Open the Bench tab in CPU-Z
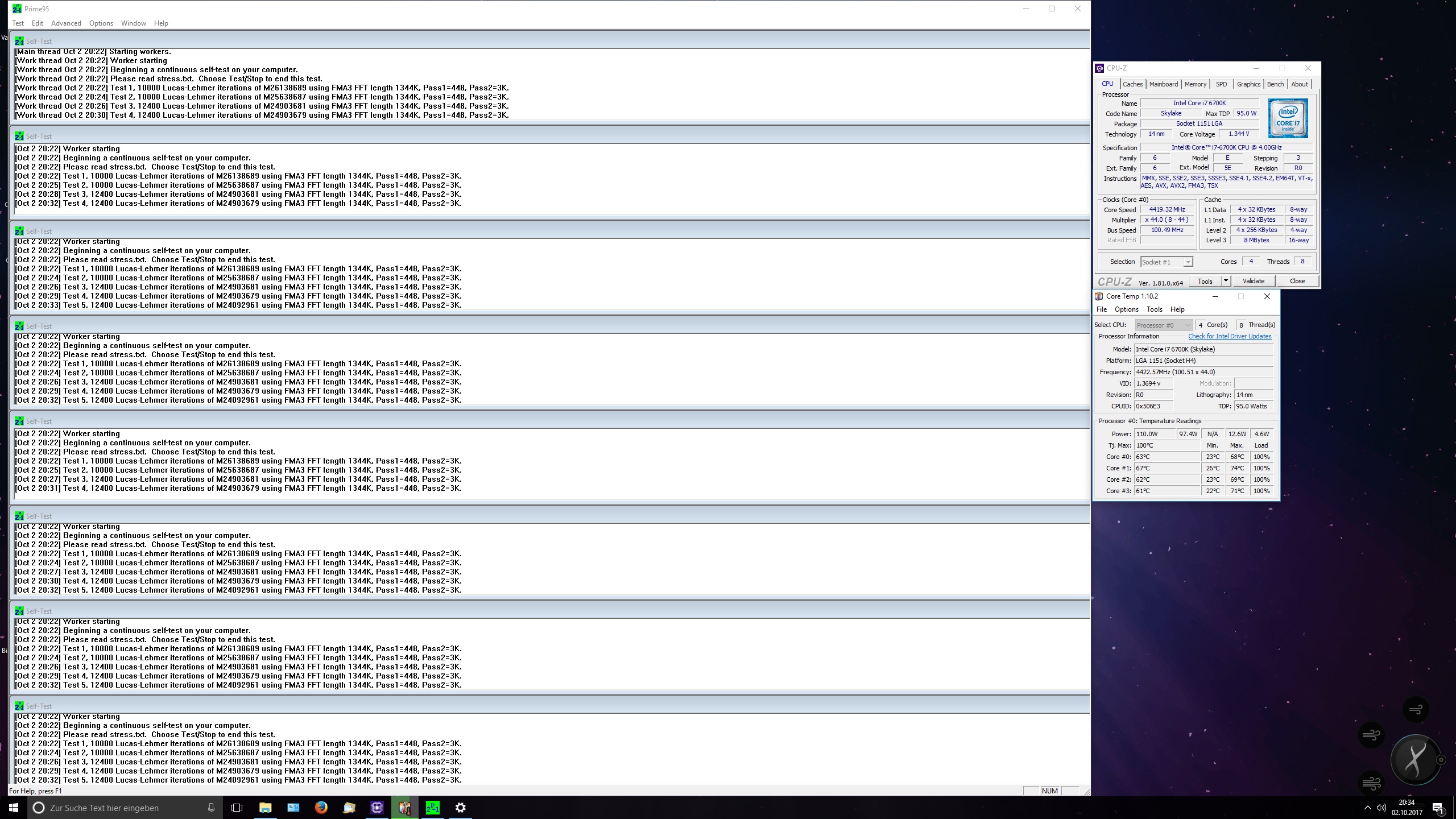 point(1275,84)
